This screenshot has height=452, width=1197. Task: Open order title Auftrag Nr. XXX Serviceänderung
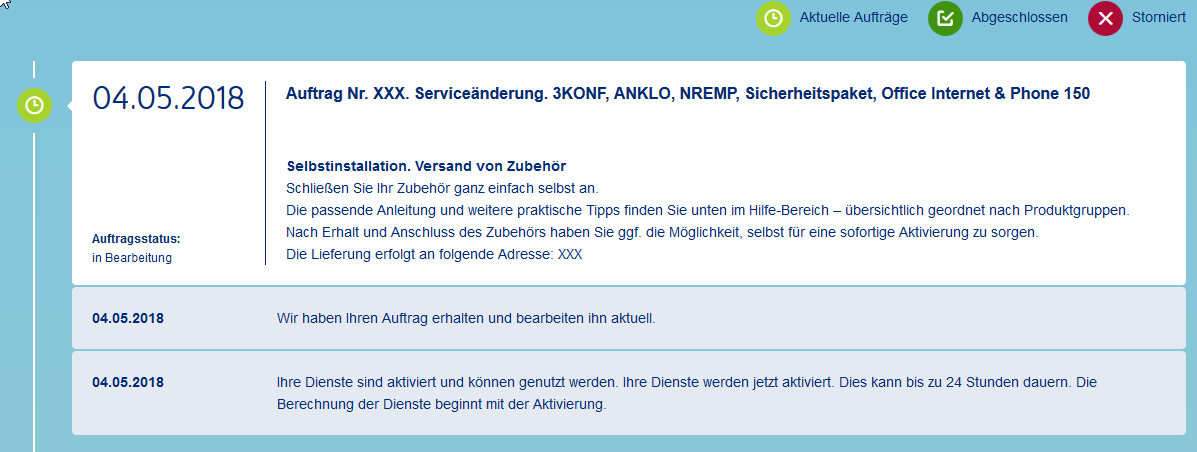[687, 93]
